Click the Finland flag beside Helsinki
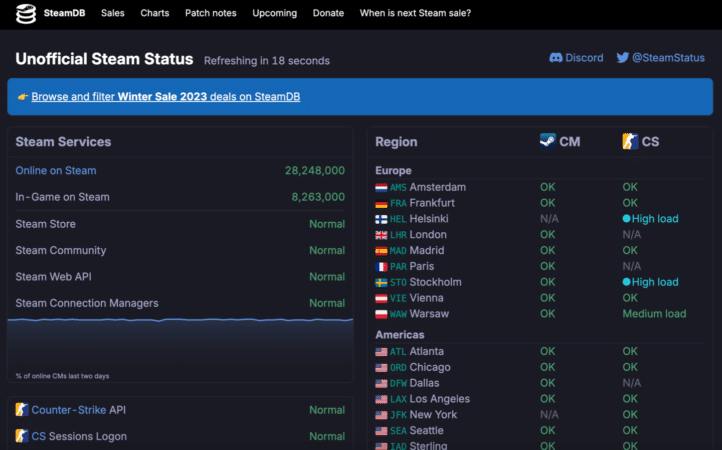This screenshot has height=450, width=722. (381, 219)
